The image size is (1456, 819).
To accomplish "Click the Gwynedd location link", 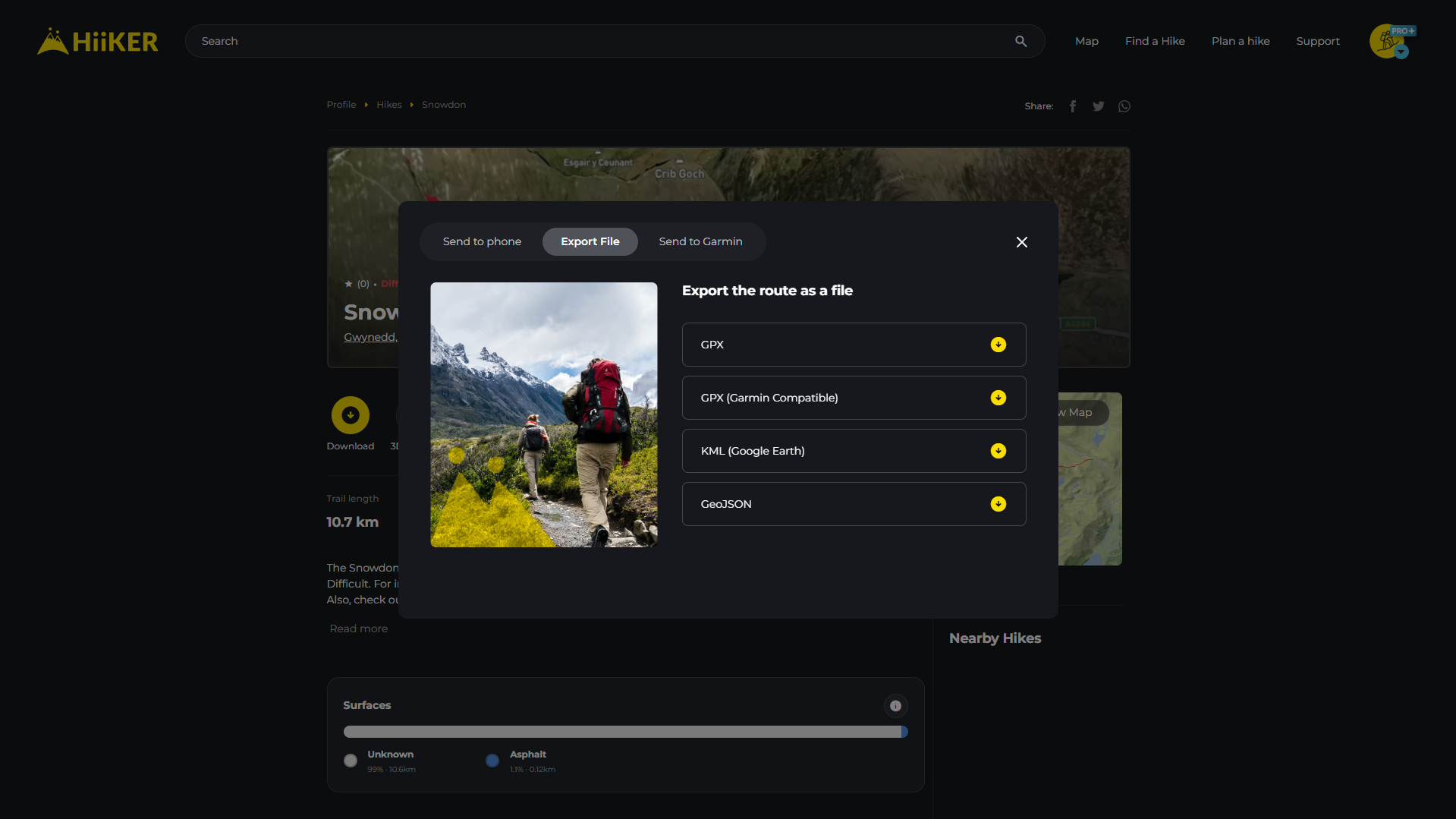I will (370, 337).
